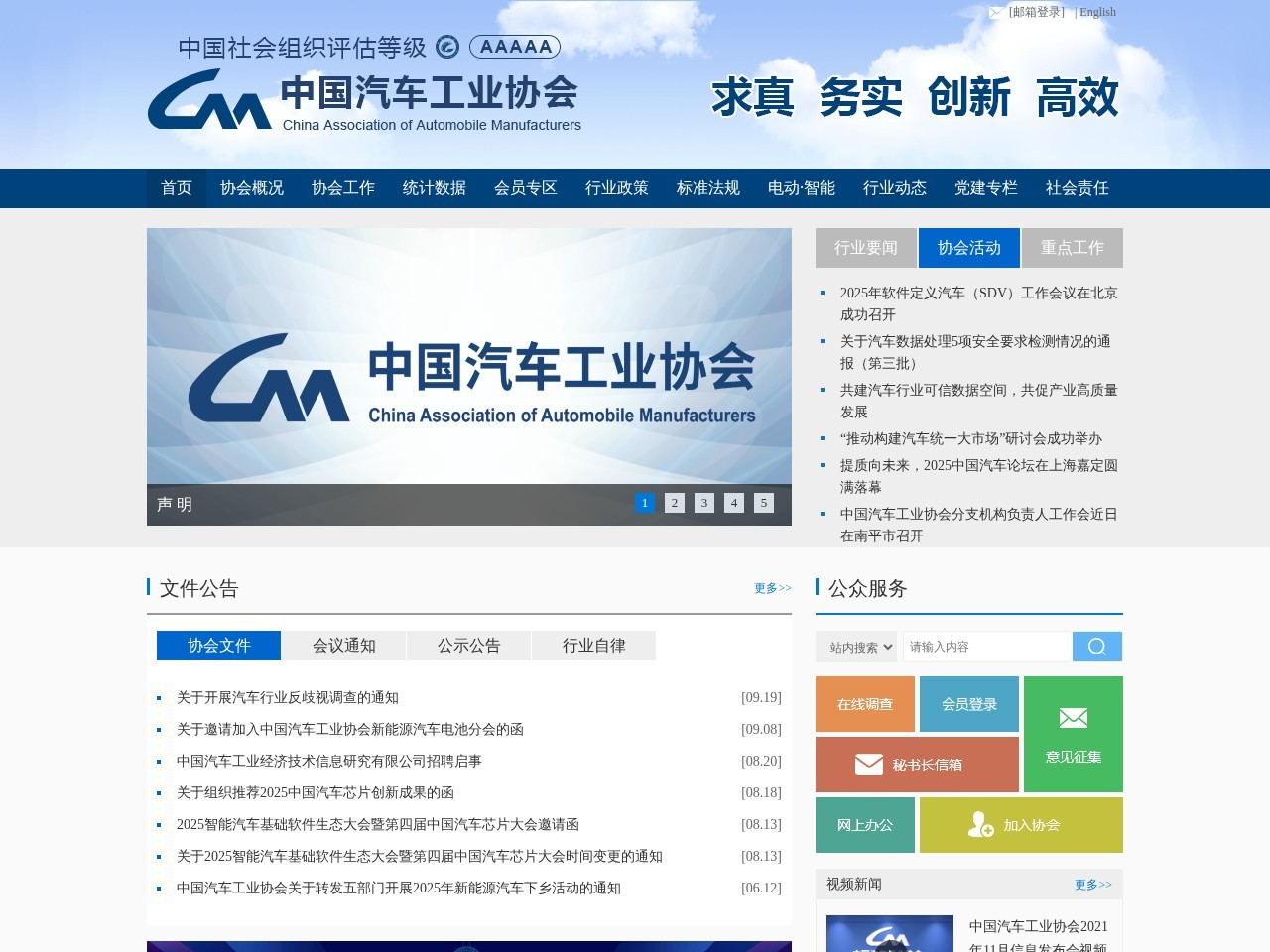The height and width of the screenshot is (952, 1270).
Task: Open the 网上办公 tile
Action: pyautogui.click(x=865, y=825)
